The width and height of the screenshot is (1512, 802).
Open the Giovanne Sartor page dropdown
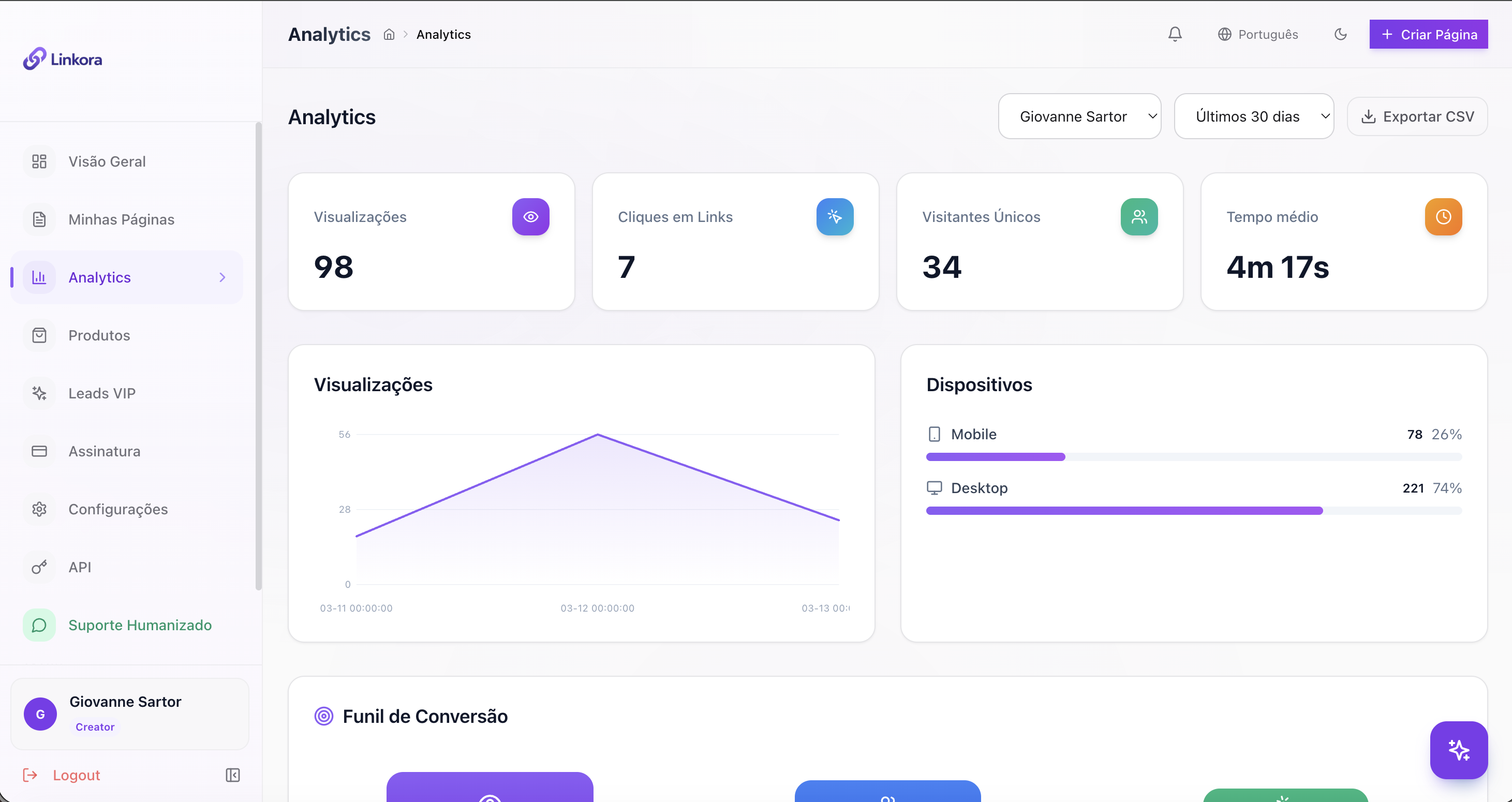tap(1079, 116)
